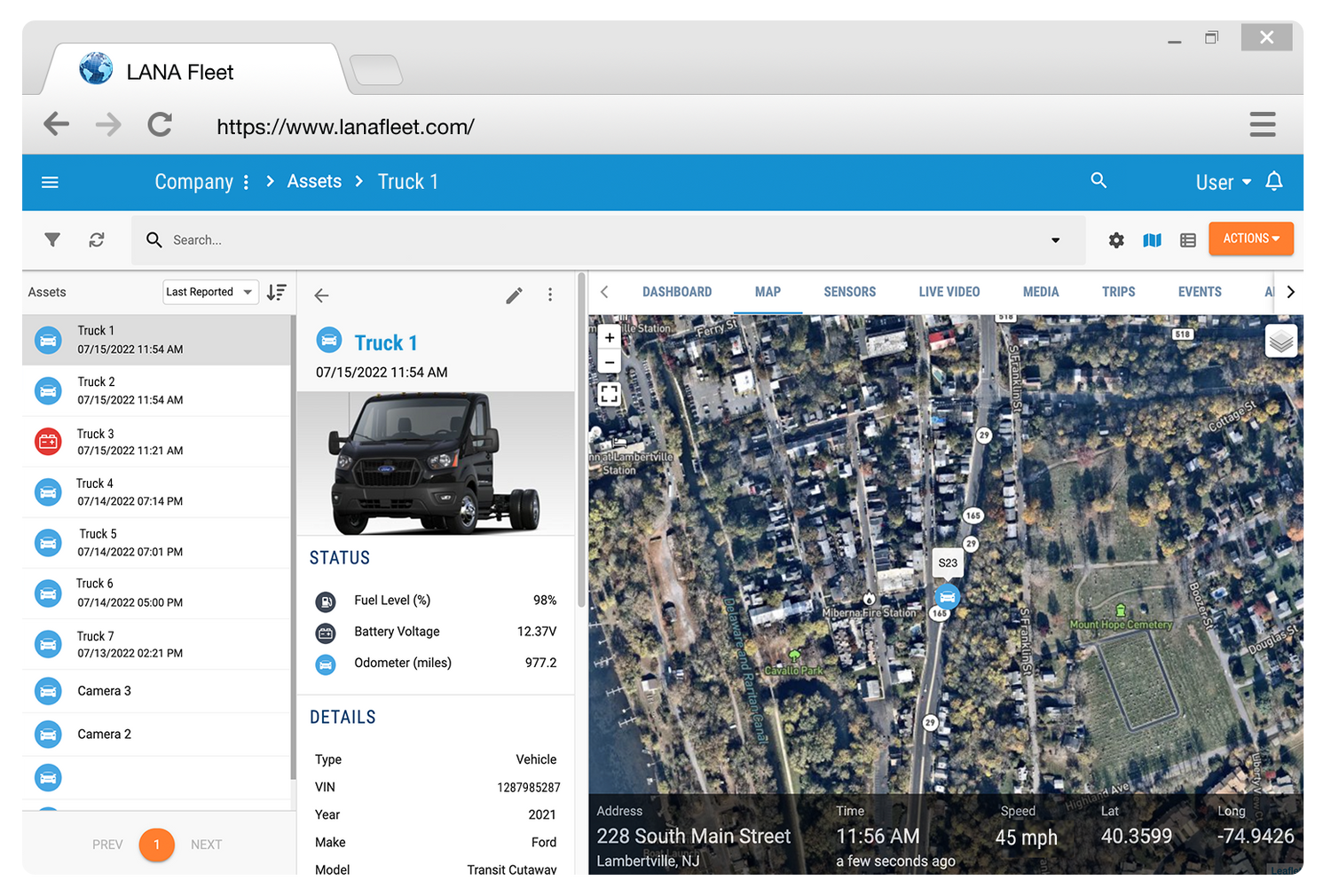Click the asset search input field

click(x=603, y=240)
